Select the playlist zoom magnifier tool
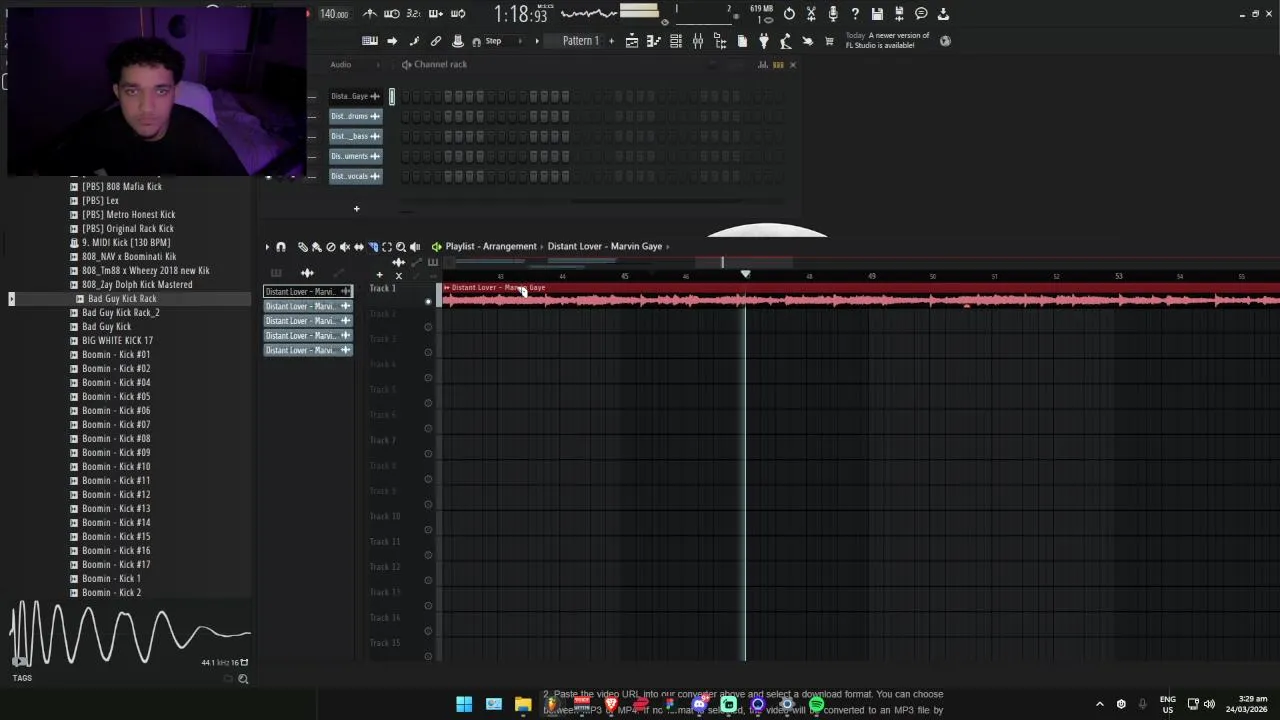Screen dimensions: 1280x720 [x=401, y=247]
